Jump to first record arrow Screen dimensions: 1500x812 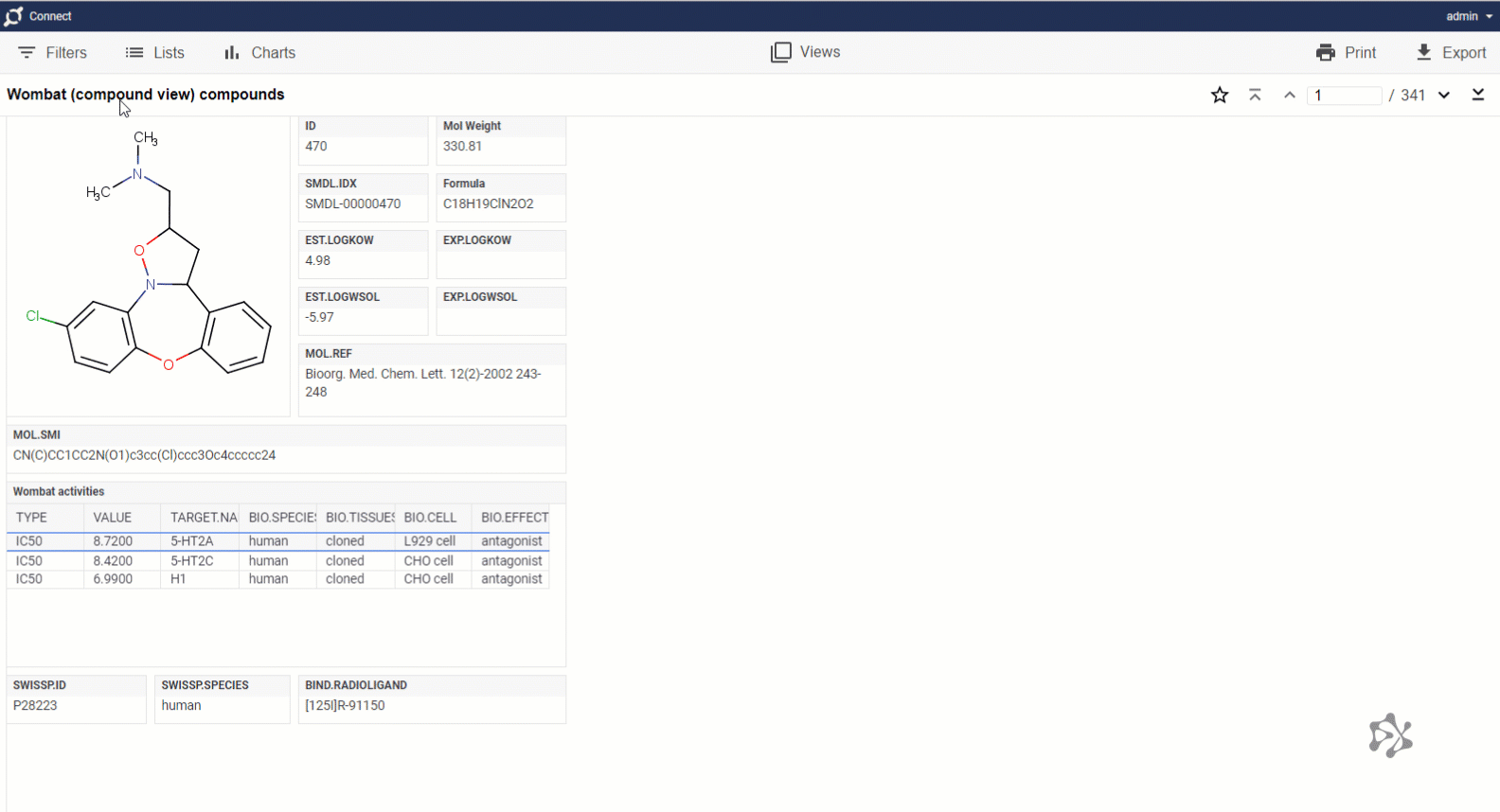click(x=1255, y=95)
